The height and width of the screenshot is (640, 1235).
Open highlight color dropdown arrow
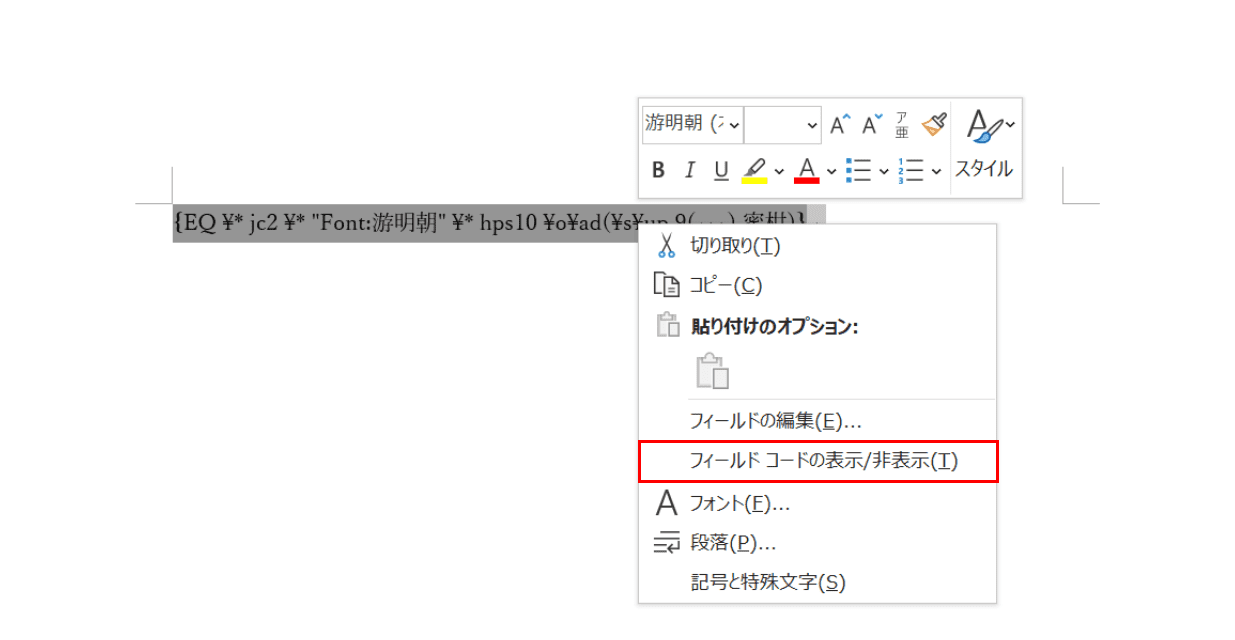click(779, 172)
